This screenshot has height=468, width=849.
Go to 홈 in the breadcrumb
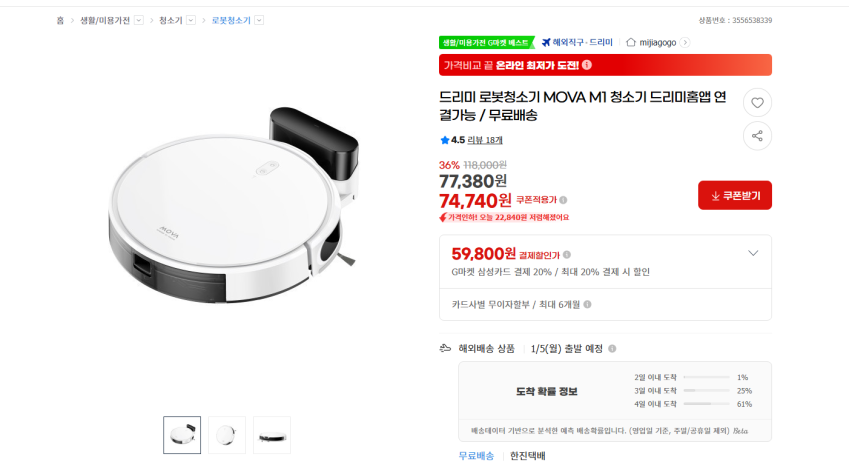60,20
